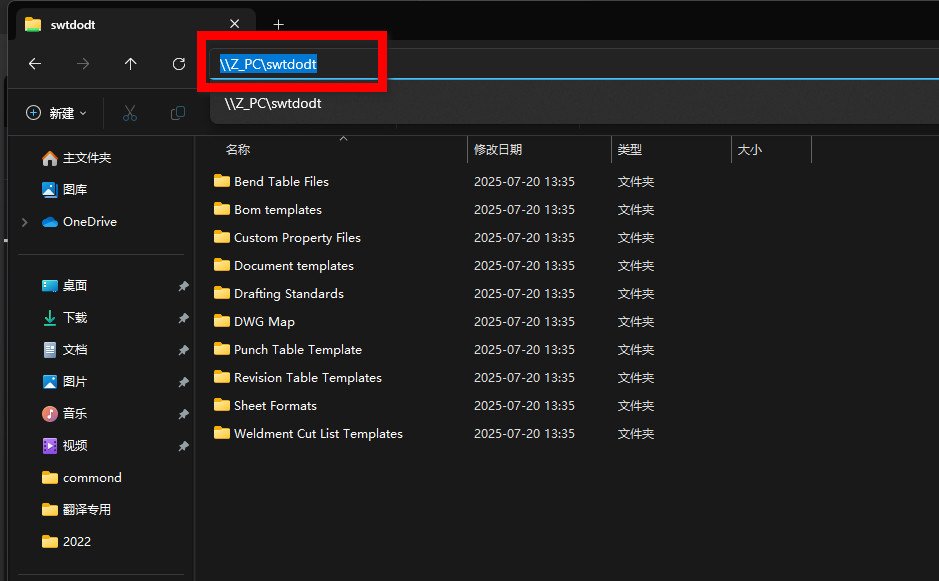Sort files by 修改日期 column
The width and height of the screenshot is (939, 581).
(x=498, y=150)
